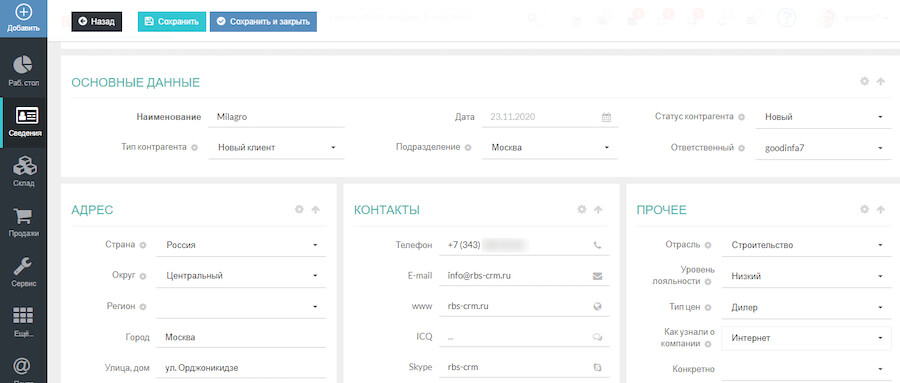This screenshot has height=383, width=900.
Task: Click gear next to Тип контрагента label
Action: pyautogui.click(x=194, y=148)
